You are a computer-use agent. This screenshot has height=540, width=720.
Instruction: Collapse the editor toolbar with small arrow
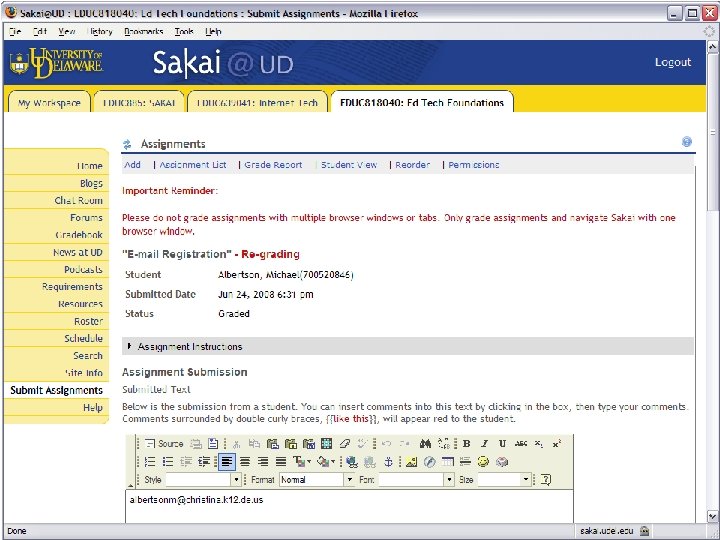coord(130,485)
